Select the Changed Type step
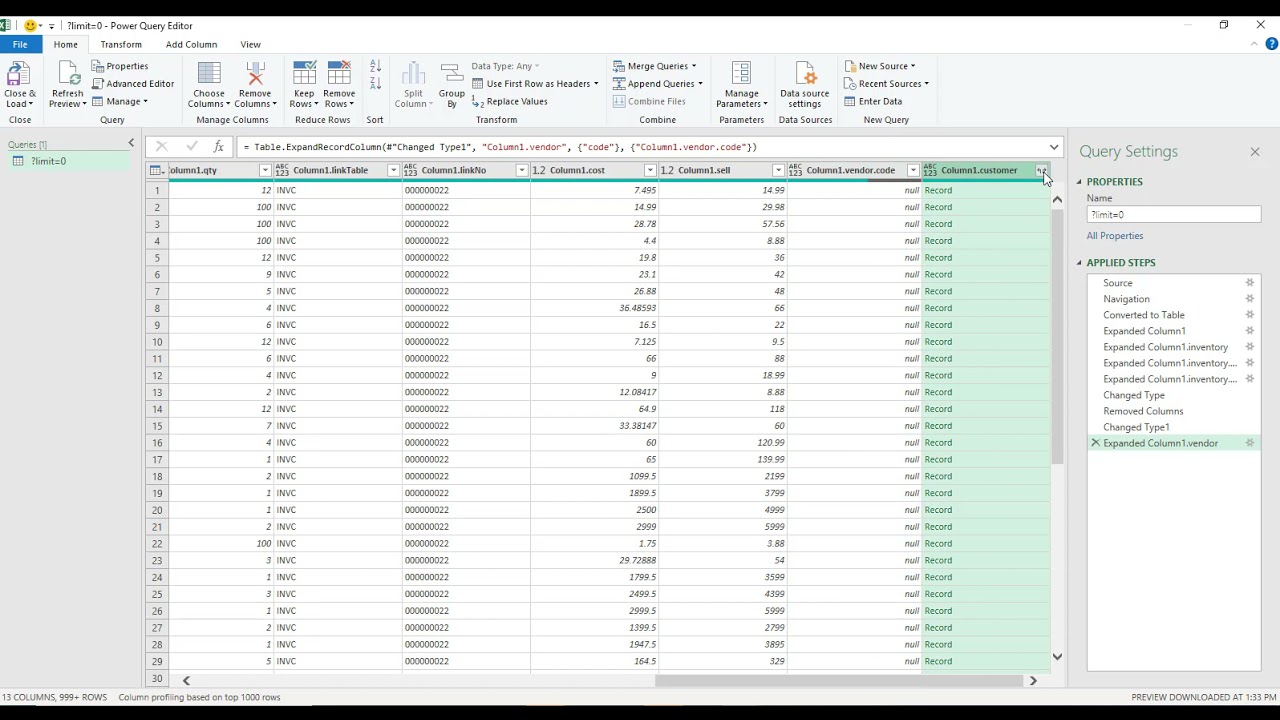Image resolution: width=1280 pixels, height=720 pixels. [1134, 395]
